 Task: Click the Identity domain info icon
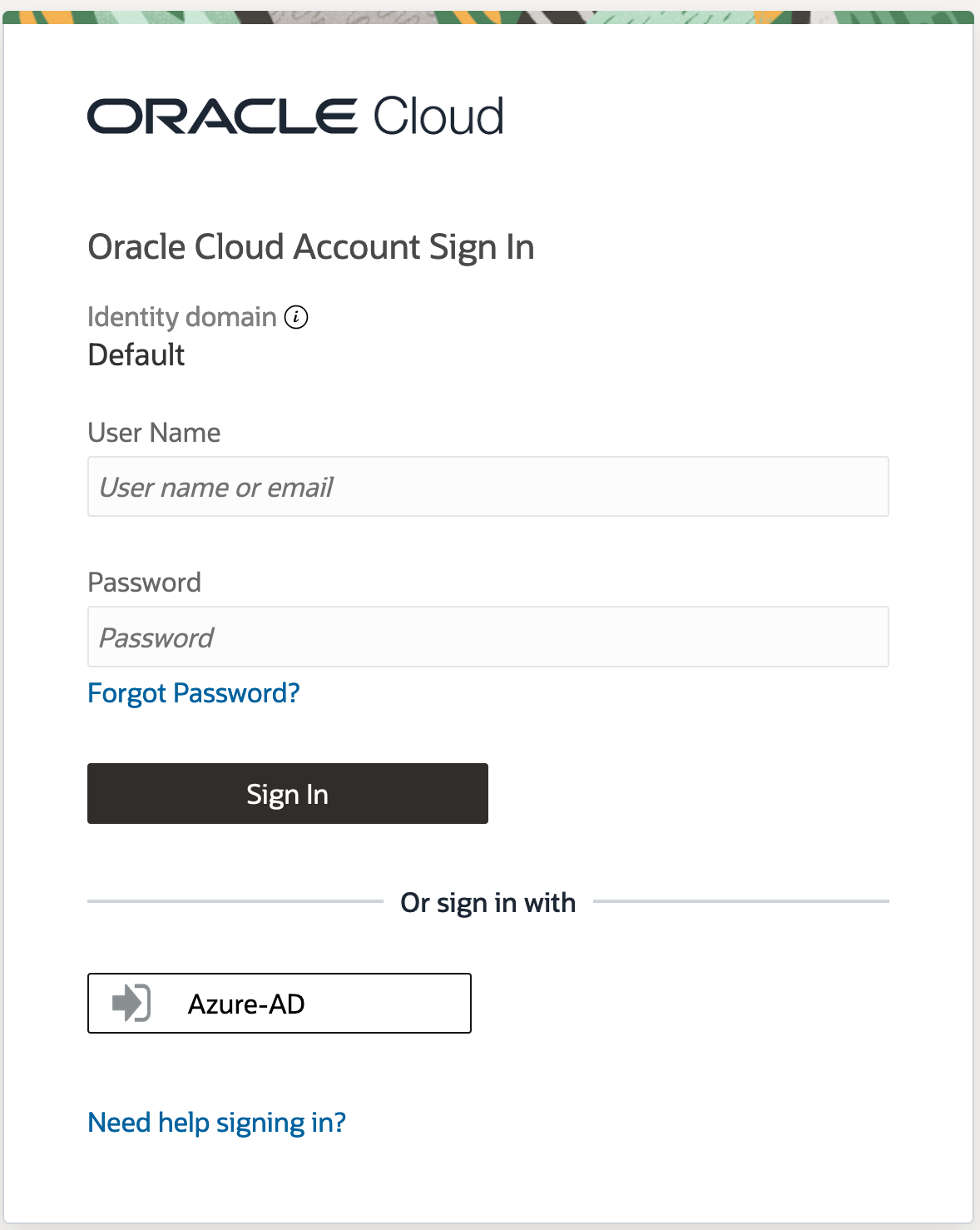pyautogui.click(x=296, y=317)
